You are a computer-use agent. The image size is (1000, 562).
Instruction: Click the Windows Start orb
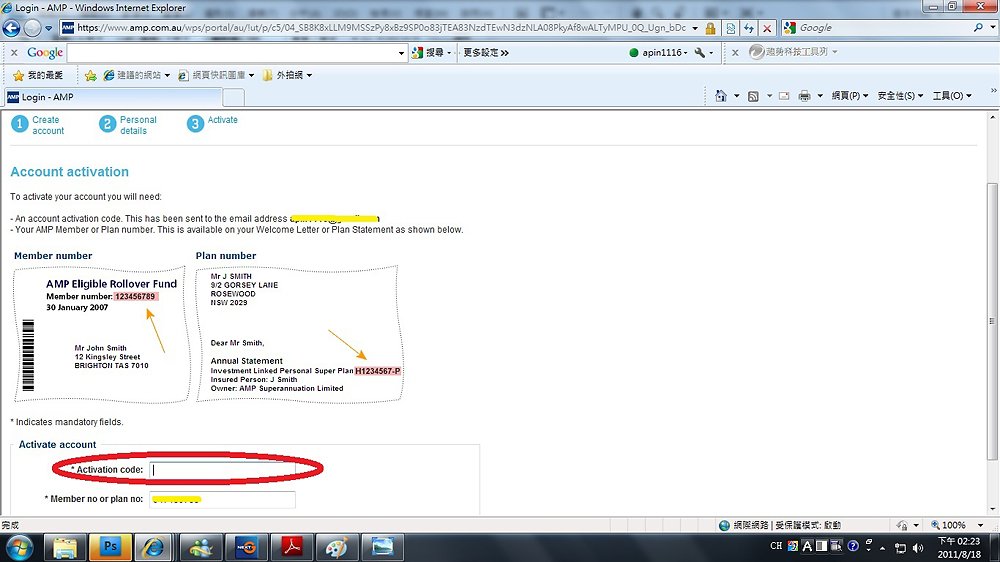pos(19,548)
